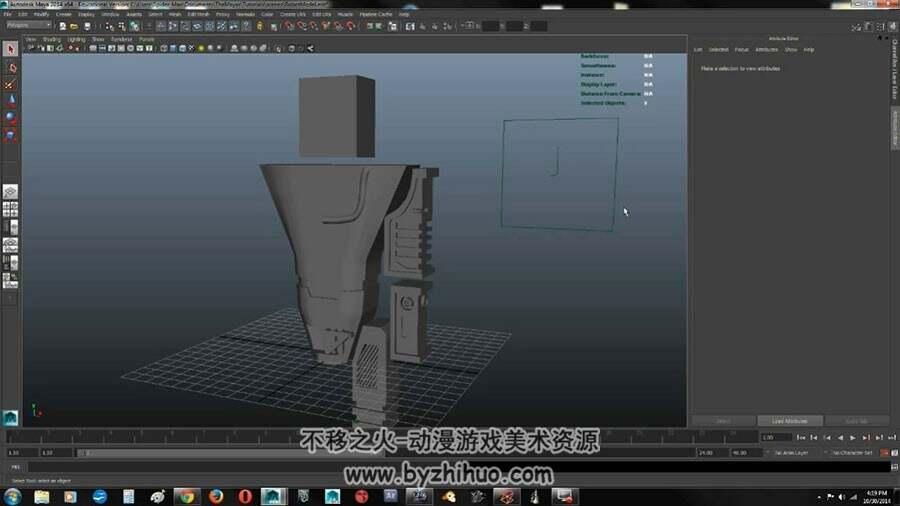
Task: Toggle Snap to curves magnet
Action: [301, 26]
